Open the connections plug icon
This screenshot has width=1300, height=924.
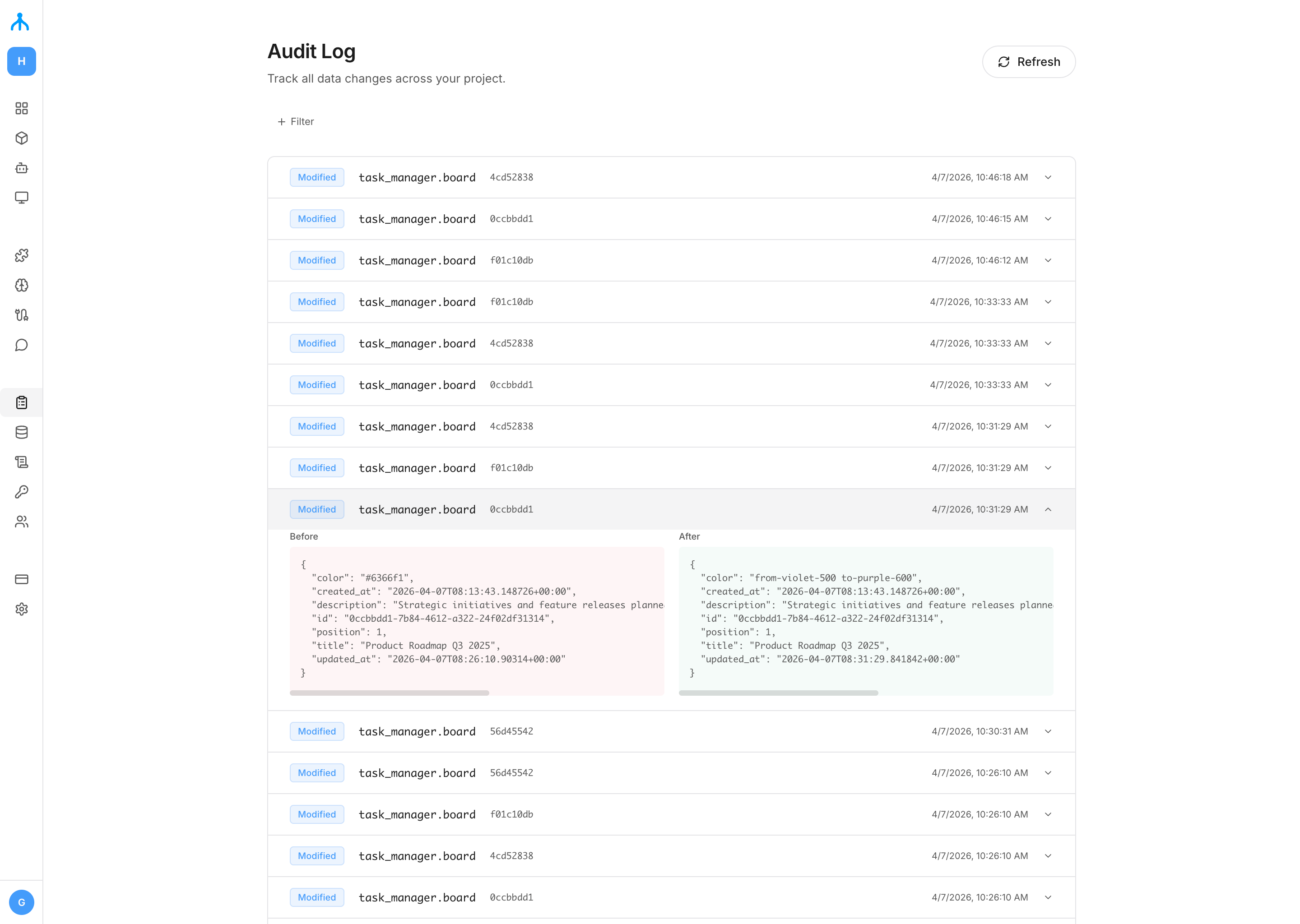coord(22,315)
